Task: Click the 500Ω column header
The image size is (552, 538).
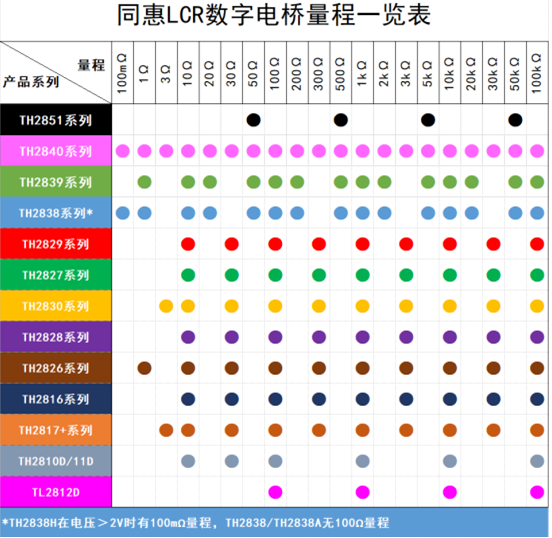Action: tap(341, 73)
